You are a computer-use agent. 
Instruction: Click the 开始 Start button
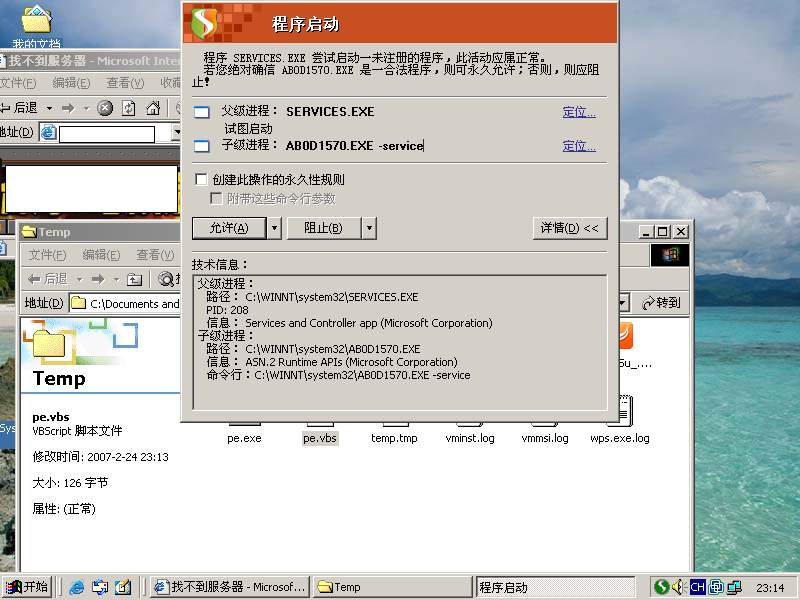point(27,587)
